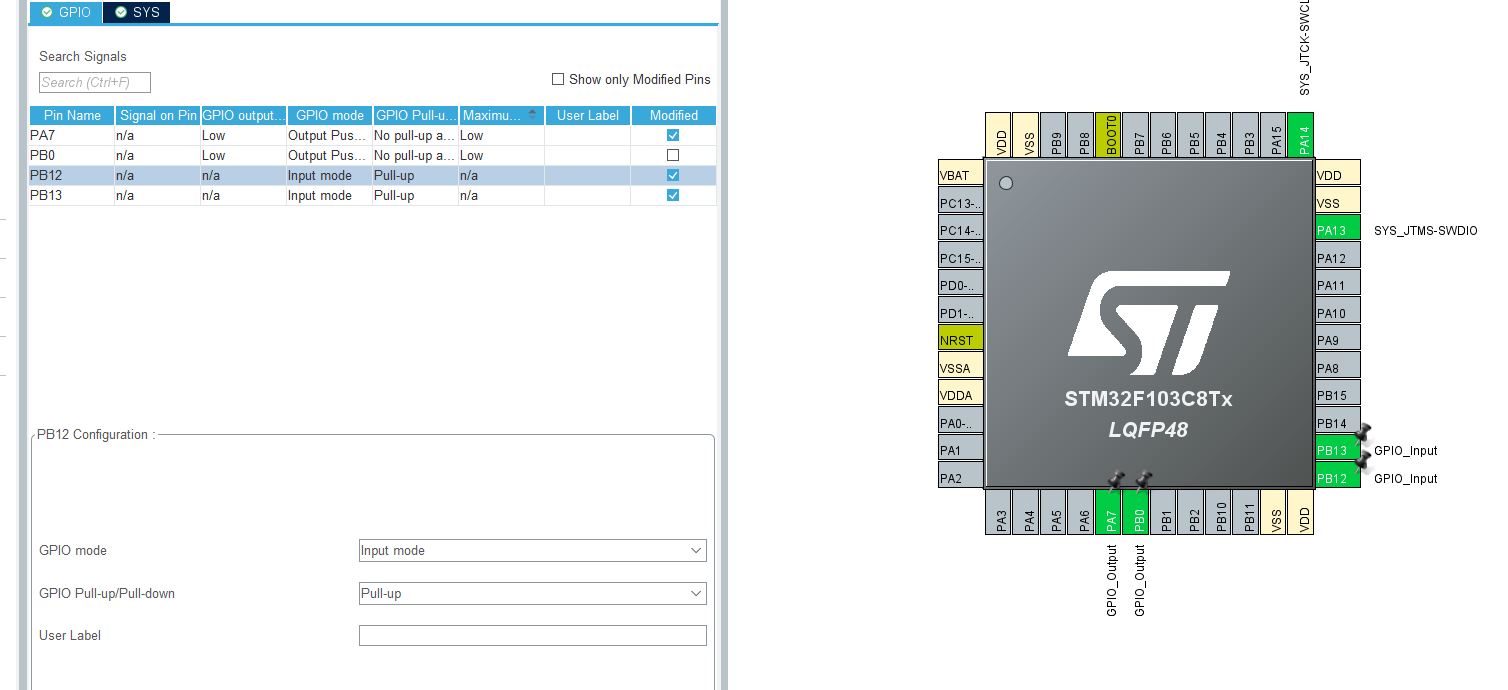This screenshot has height=690, width=1508.
Task: Click pin PA3 on the chip
Action: click(1000, 511)
